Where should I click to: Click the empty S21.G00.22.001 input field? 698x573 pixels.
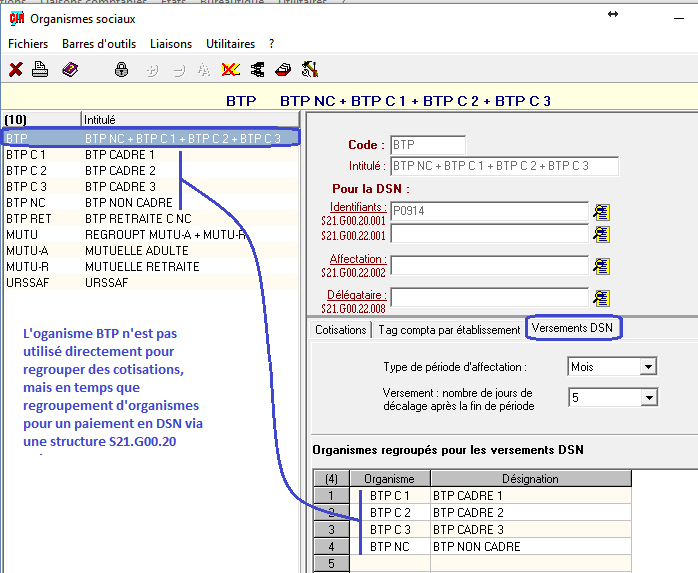(x=489, y=234)
